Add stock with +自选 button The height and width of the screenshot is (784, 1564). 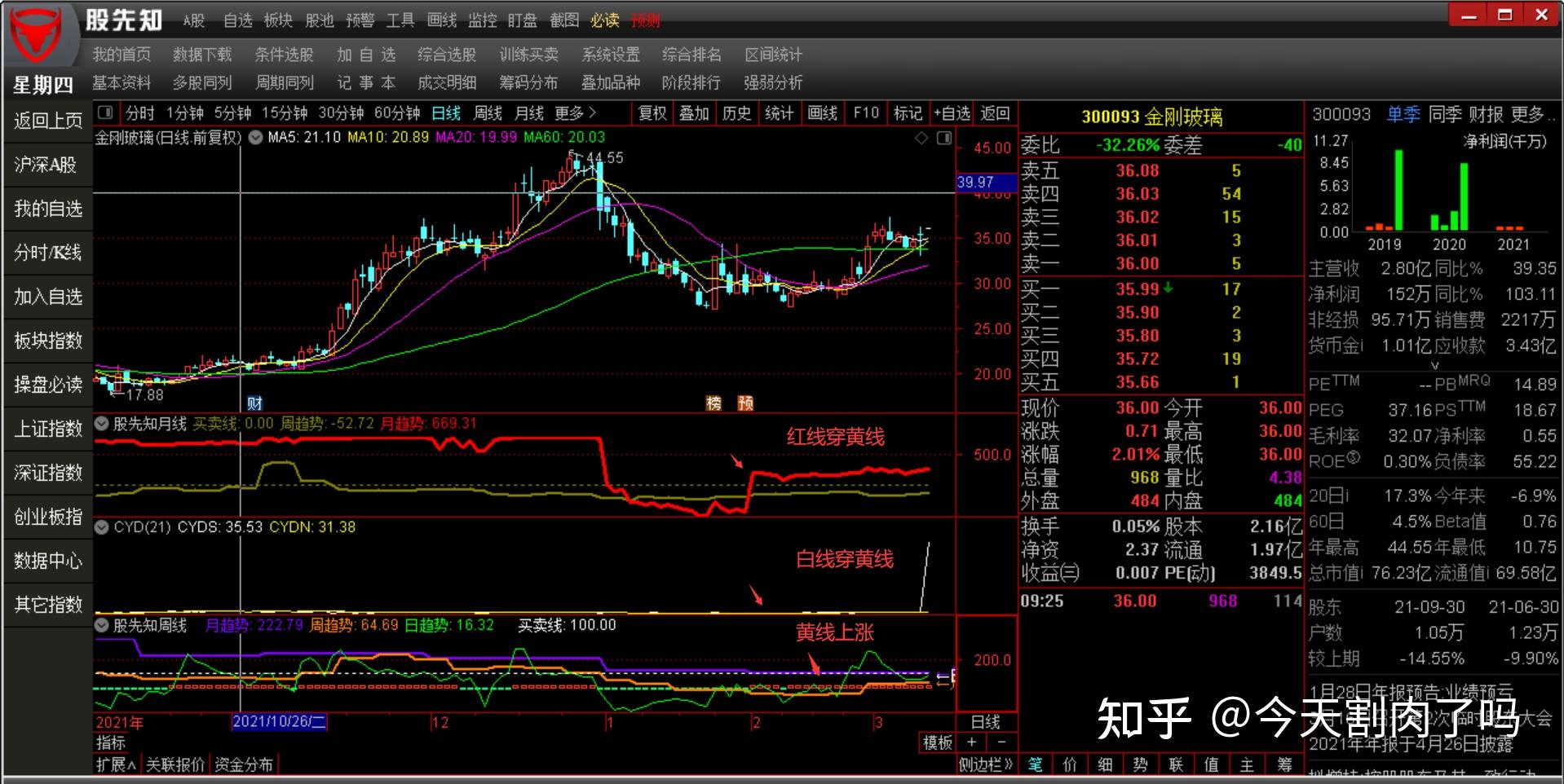(x=952, y=112)
